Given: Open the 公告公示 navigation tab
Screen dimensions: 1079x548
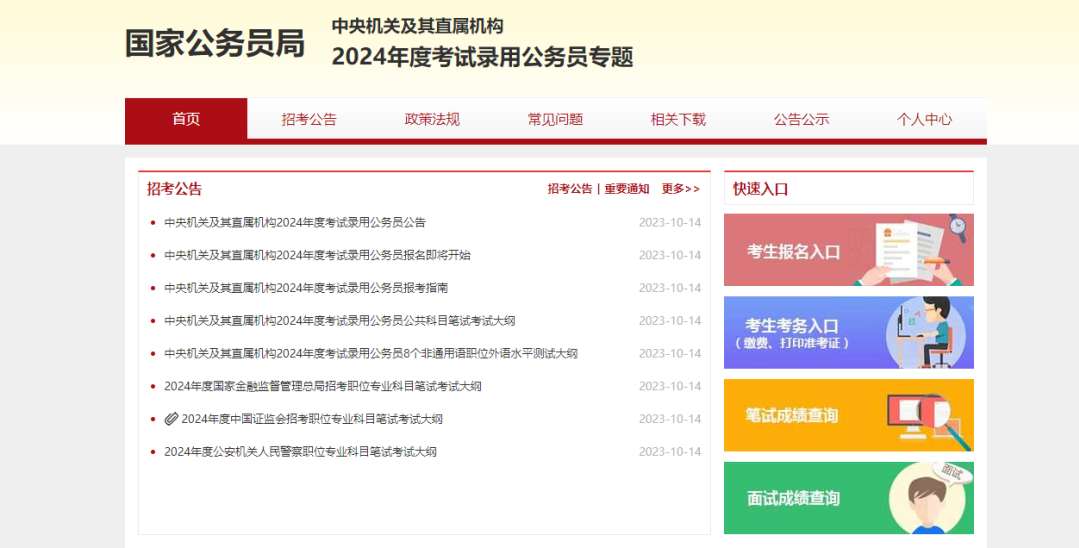Looking at the screenshot, I should click(x=801, y=119).
